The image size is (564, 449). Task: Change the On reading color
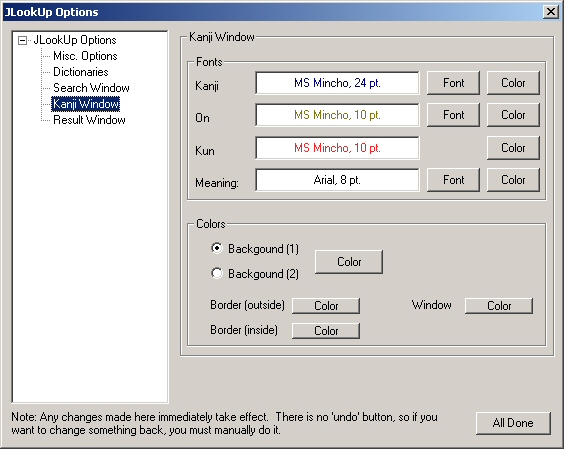click(x=513, y=115)
